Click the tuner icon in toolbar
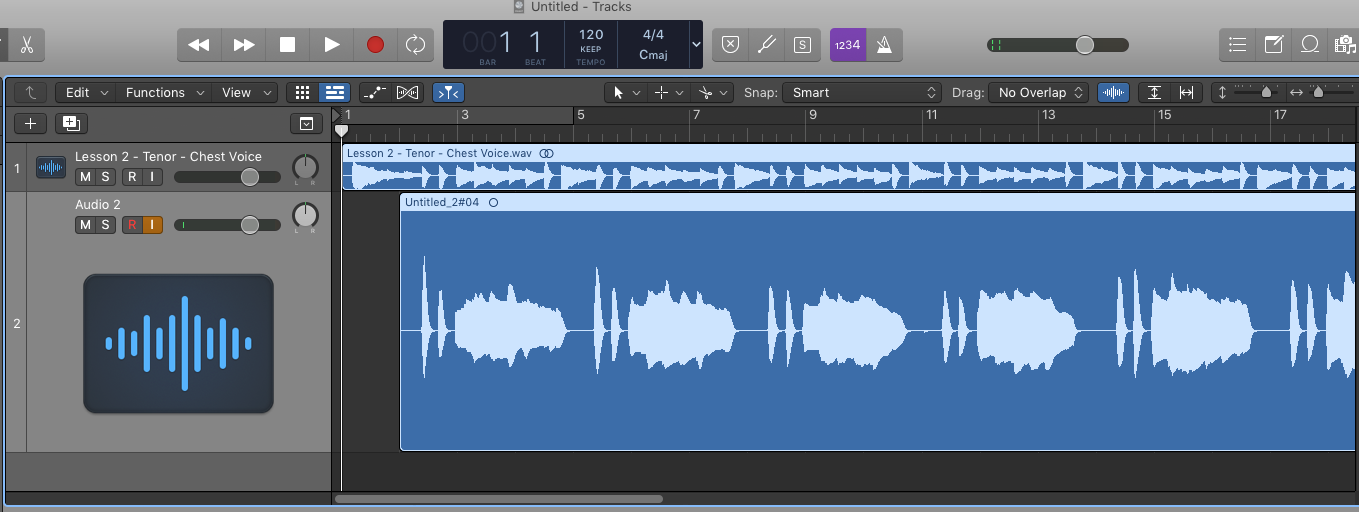The height and width of the screenshot is (512, 1359). click(766, 45)
